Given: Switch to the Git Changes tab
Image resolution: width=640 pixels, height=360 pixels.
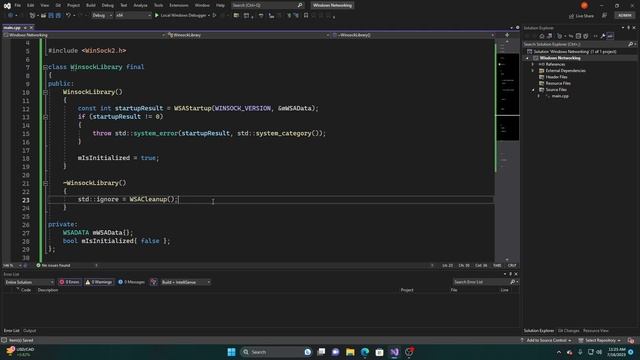Looking at the screenshot, I should pyautogui.click(x=569, y=331).
